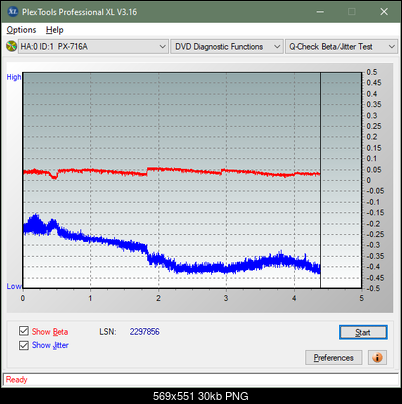Click the LSN: label

108,332
